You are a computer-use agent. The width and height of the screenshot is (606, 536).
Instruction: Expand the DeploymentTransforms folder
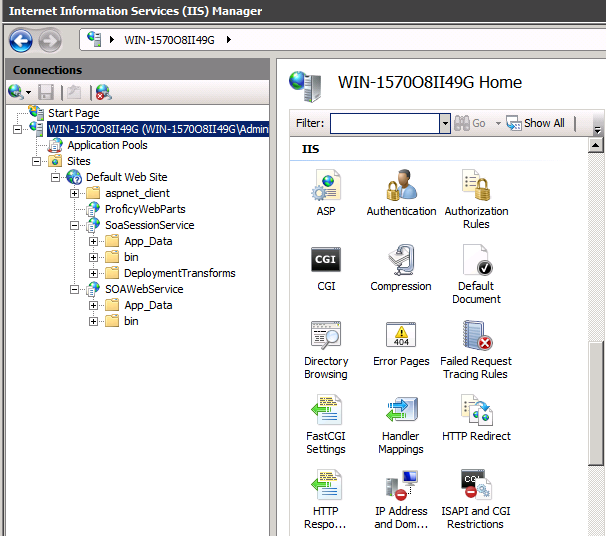tap(94, 273)
